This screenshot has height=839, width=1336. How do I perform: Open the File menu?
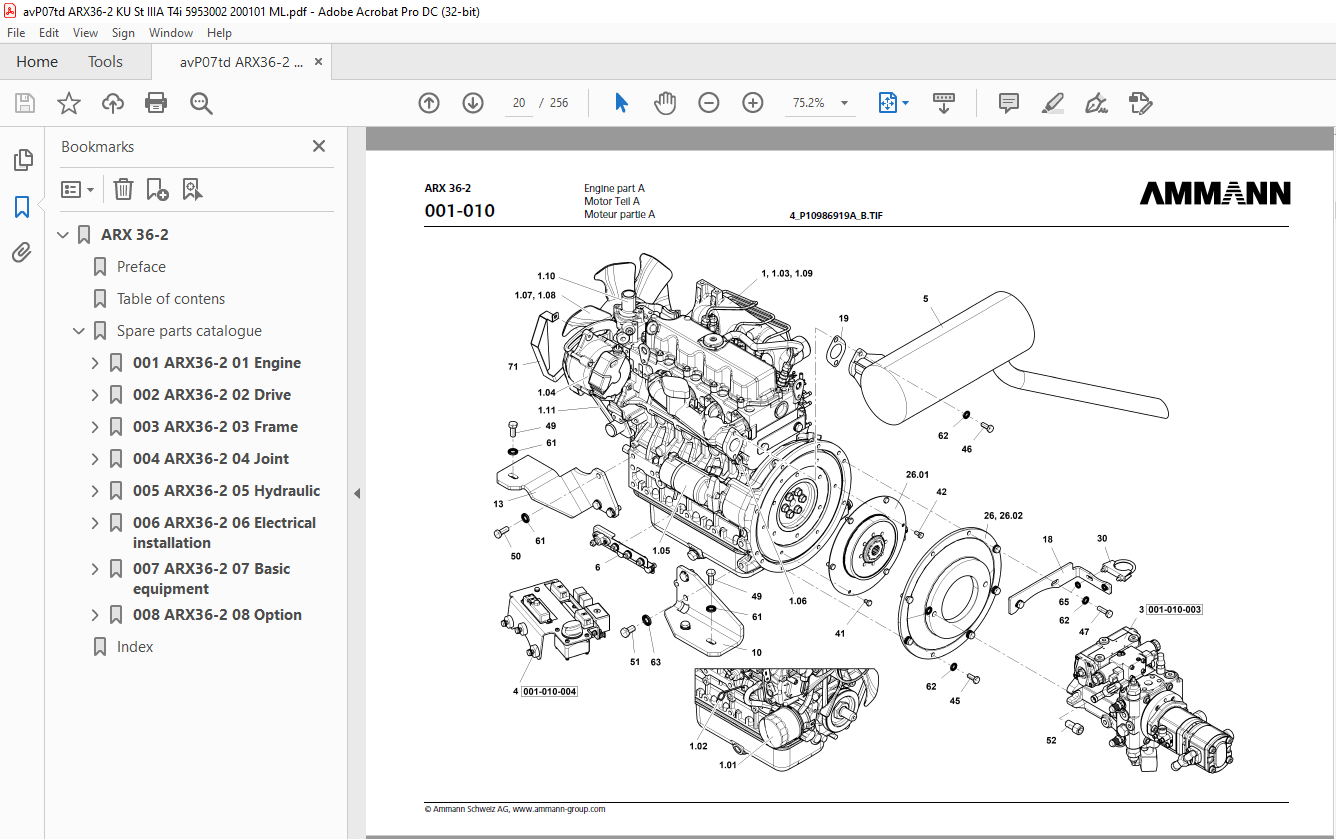pyautogui.click(x=17, y=33)
